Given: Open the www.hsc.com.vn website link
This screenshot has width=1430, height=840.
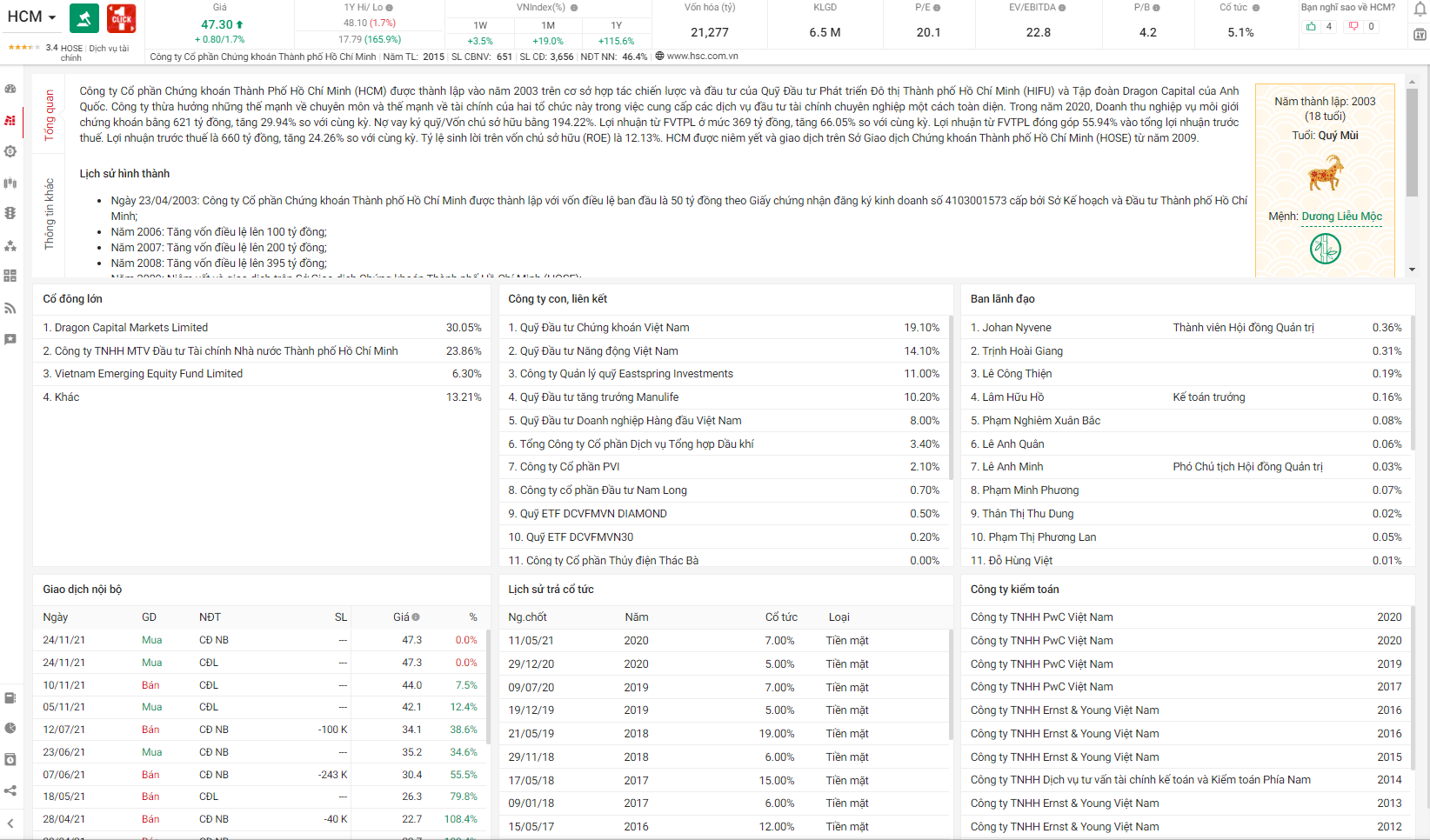Looking at the screenshot, I should click(702, 56).
